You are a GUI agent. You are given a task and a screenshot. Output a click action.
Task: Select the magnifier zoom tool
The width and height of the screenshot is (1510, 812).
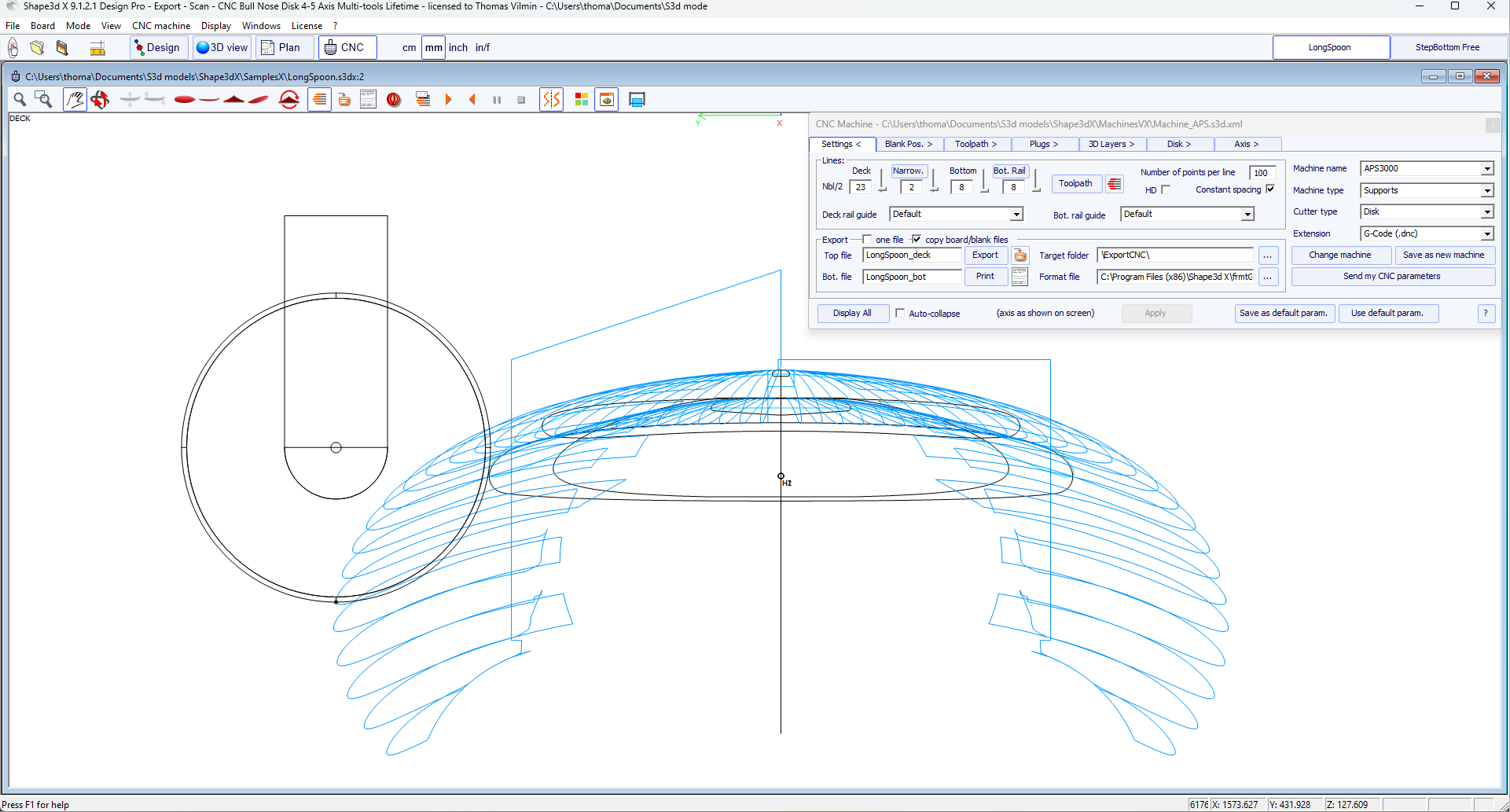pos(20,100)
